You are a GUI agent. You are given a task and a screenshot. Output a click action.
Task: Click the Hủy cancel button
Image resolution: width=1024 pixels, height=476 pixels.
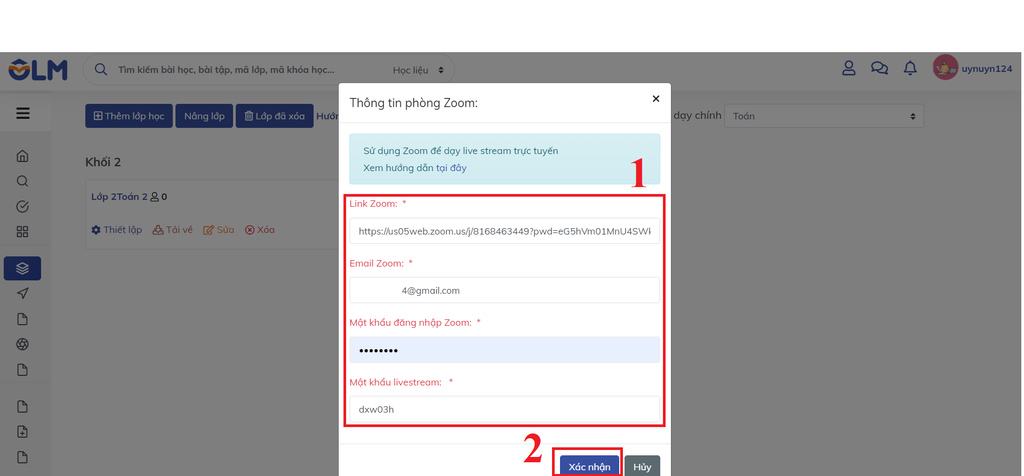pyautogui.click(x=642, y=466)
